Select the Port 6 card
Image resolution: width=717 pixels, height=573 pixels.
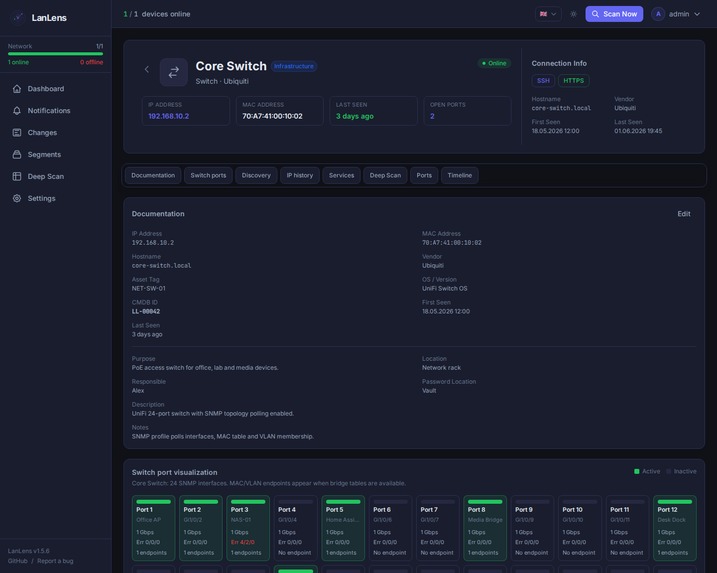click(x=391, y=528)
